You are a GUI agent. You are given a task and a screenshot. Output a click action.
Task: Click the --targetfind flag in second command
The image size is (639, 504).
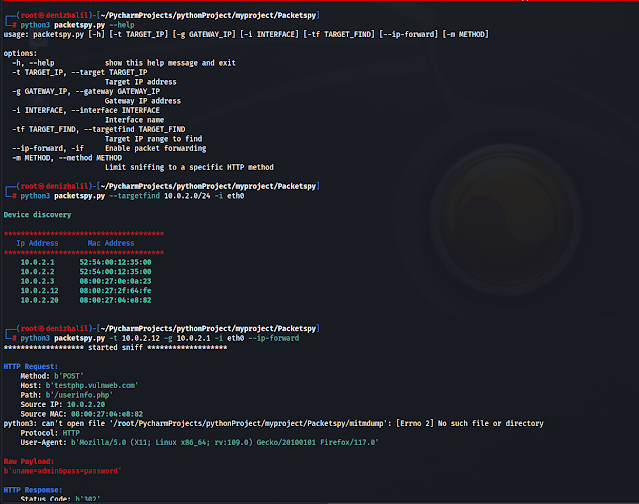click(134, 196)
